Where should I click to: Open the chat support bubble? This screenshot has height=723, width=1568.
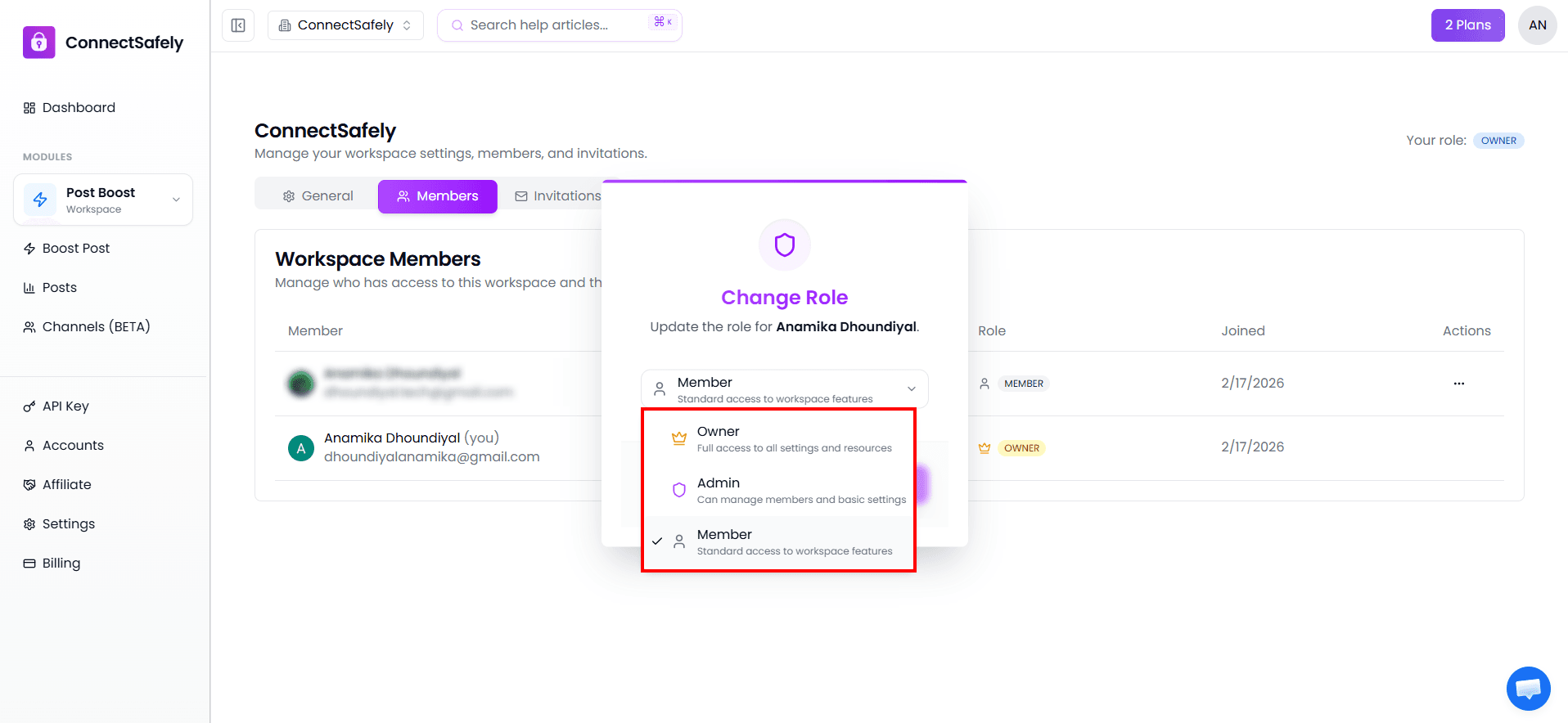pyautogui.click(x=1528, y=689)
